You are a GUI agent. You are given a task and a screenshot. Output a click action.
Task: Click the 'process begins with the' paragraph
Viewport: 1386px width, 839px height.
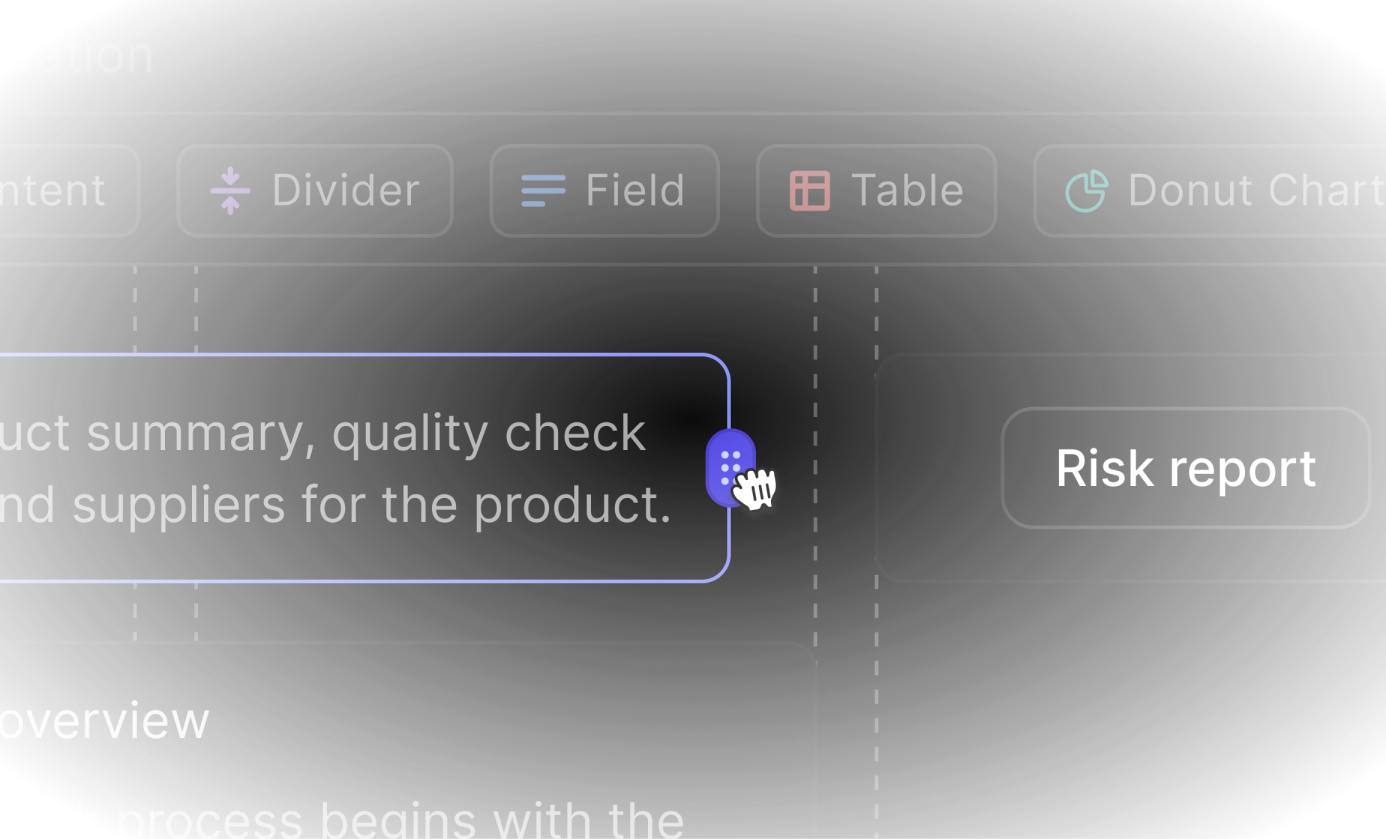point(400,820)
